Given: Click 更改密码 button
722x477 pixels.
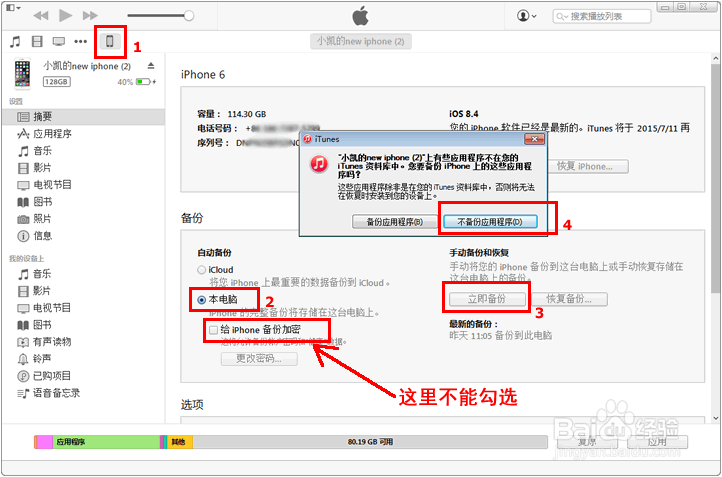Looking at the screenshot, I should (x=259, y=359).
